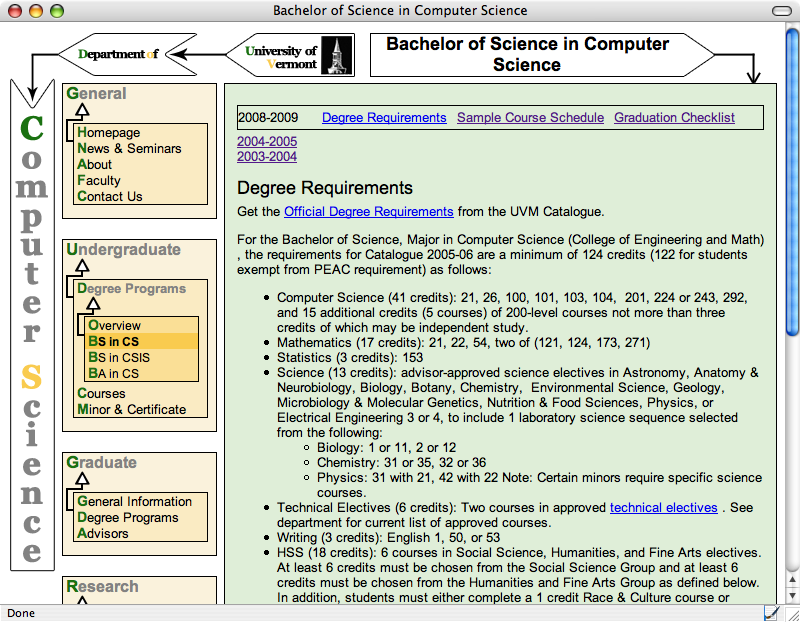Open Graduate General Information page
The image size is (800, 622).
[x=135, y=502]
